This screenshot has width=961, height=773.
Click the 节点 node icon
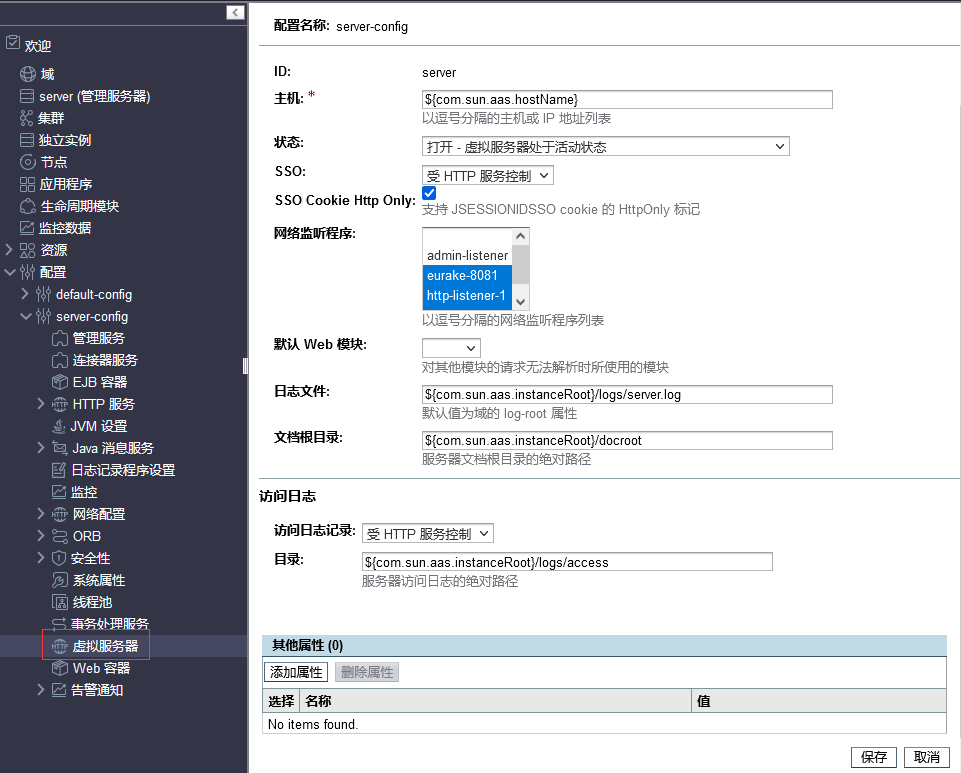(x=28, y=162)
